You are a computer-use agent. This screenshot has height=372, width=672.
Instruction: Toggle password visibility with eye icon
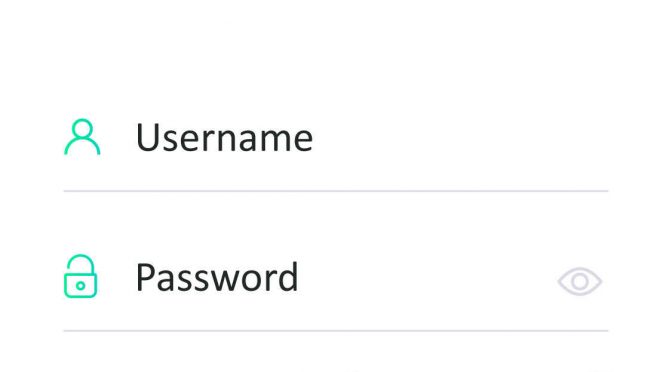[580, 282]
